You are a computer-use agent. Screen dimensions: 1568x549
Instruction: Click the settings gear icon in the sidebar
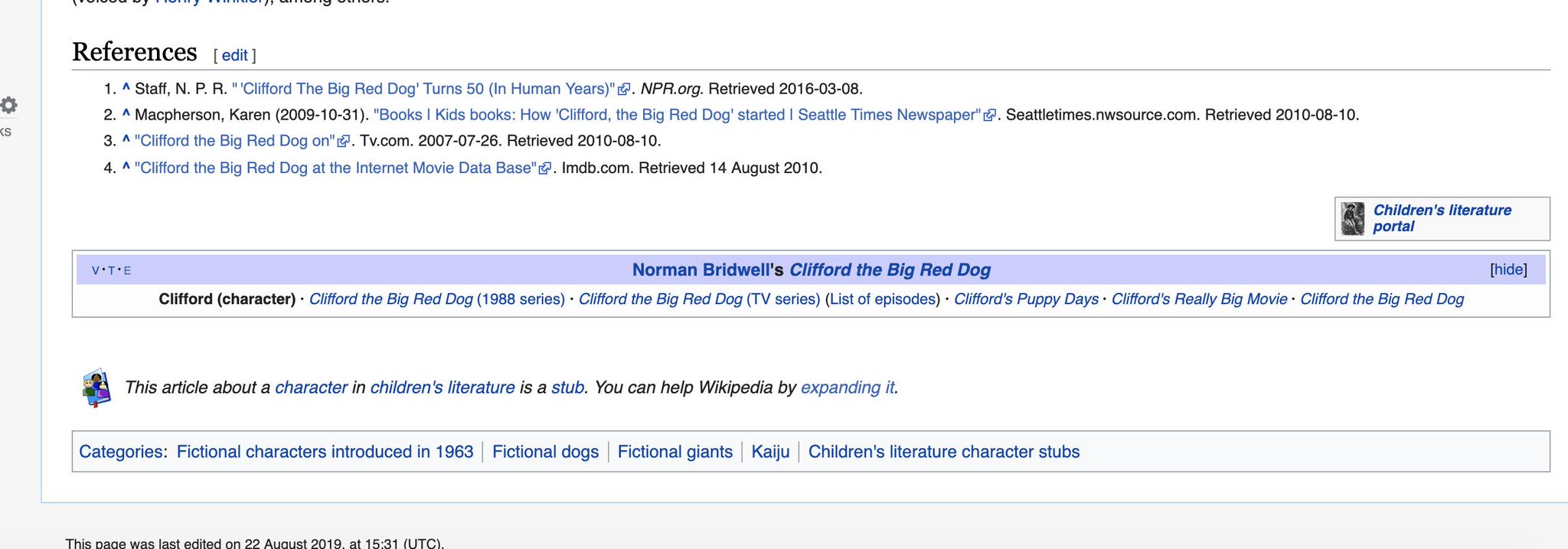pos(8,105)
